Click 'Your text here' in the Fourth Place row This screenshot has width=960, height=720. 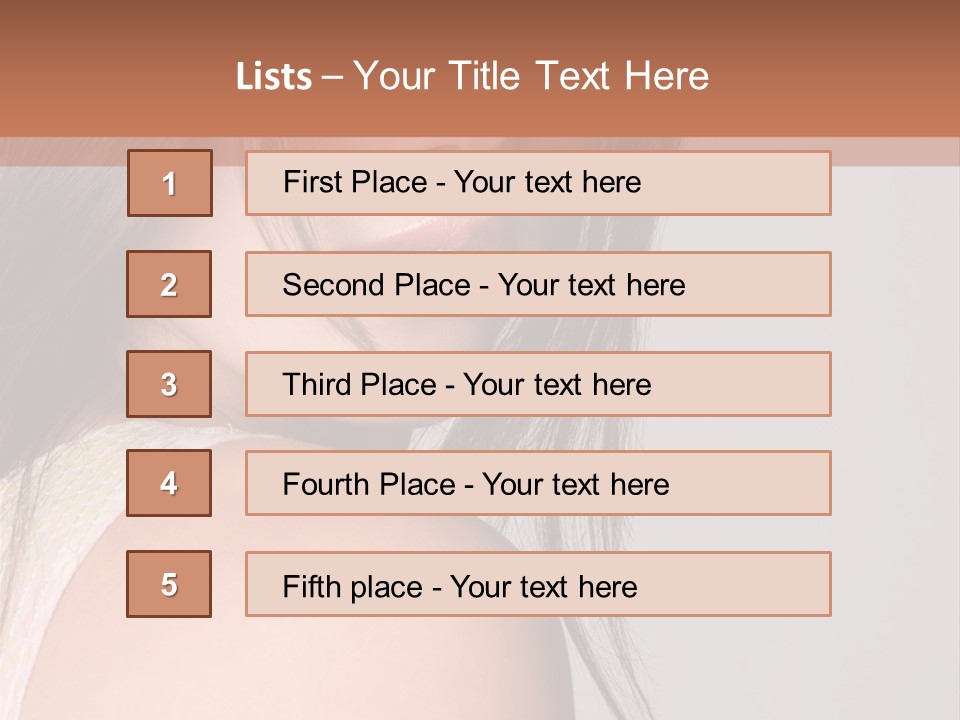575,485
